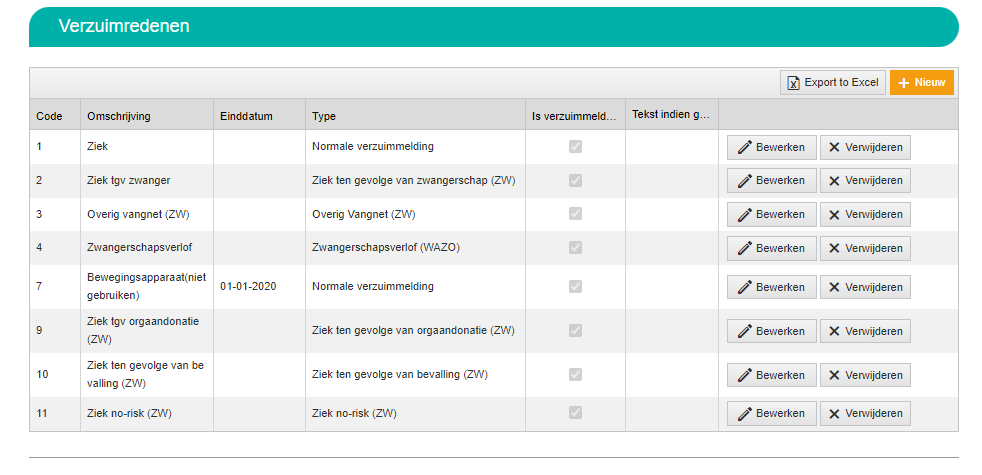Click the Excel icon in Export to Excel
982x475 pixels.
point(793,83)
